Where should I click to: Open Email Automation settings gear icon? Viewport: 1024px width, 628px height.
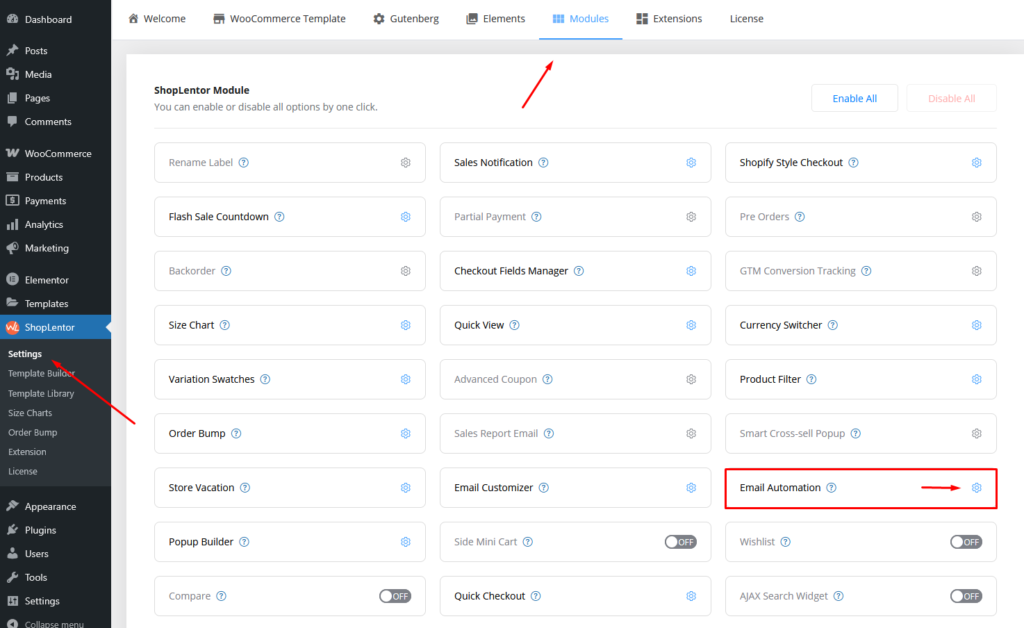(x=977, y=488)
